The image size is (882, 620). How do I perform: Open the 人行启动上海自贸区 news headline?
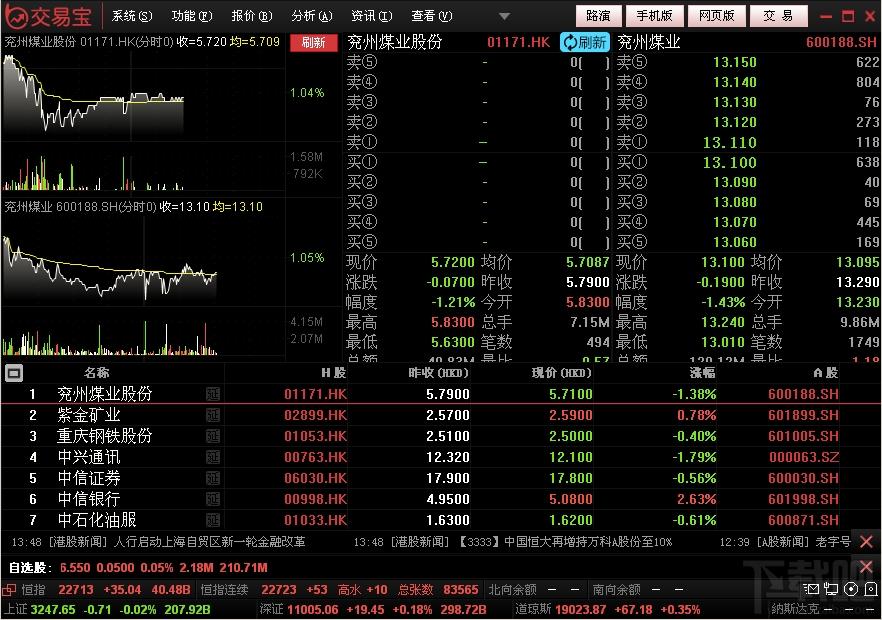tap(209, 542)
